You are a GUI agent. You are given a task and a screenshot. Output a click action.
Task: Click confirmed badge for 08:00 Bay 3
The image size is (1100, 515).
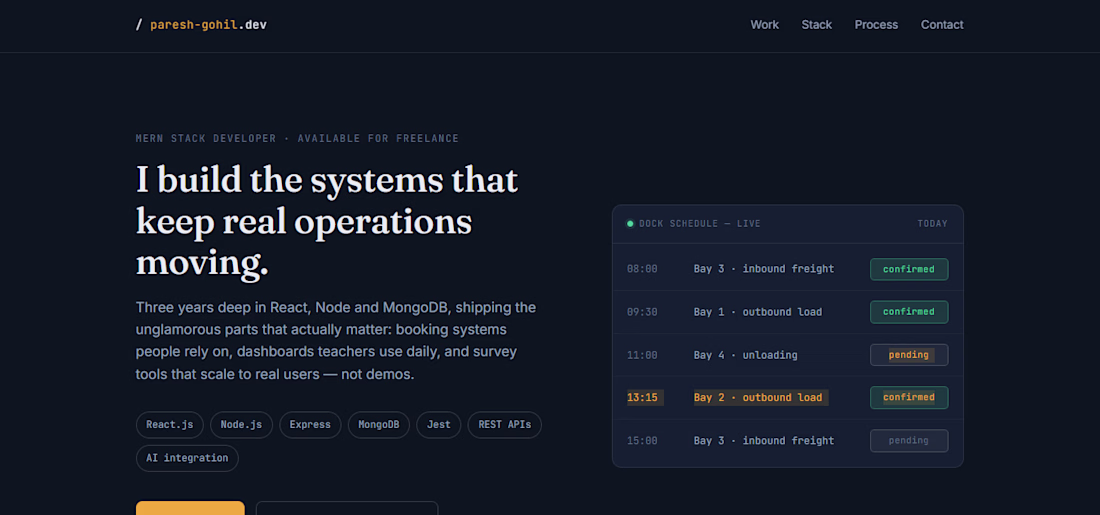[x=909, y=269]
